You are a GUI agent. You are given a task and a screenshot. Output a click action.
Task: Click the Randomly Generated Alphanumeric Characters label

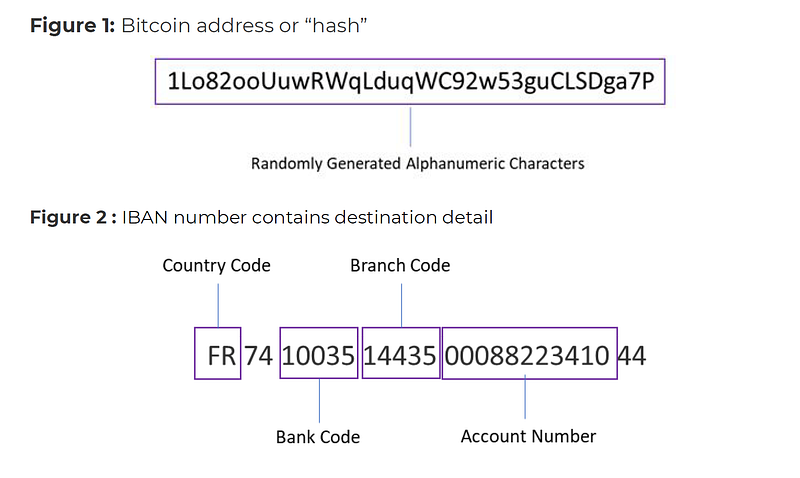417,164
